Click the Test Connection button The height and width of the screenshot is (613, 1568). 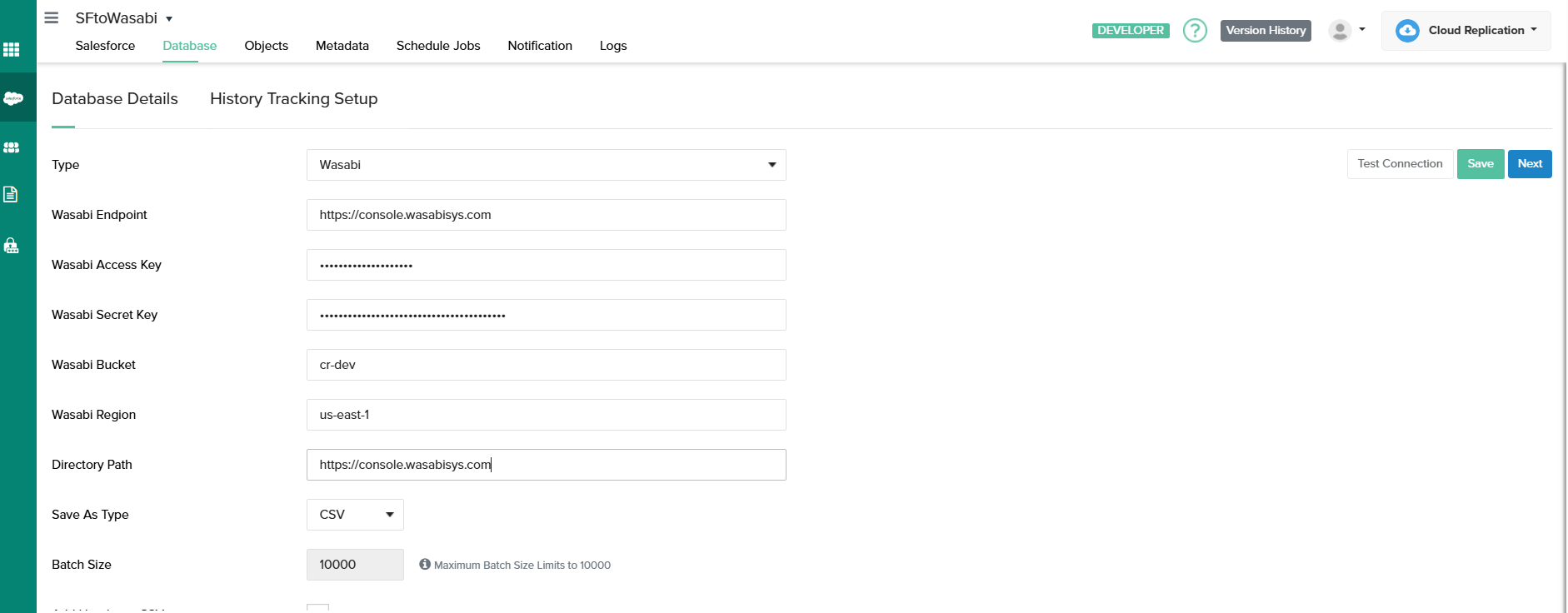pyautogui.click(x=1400, y=164)
